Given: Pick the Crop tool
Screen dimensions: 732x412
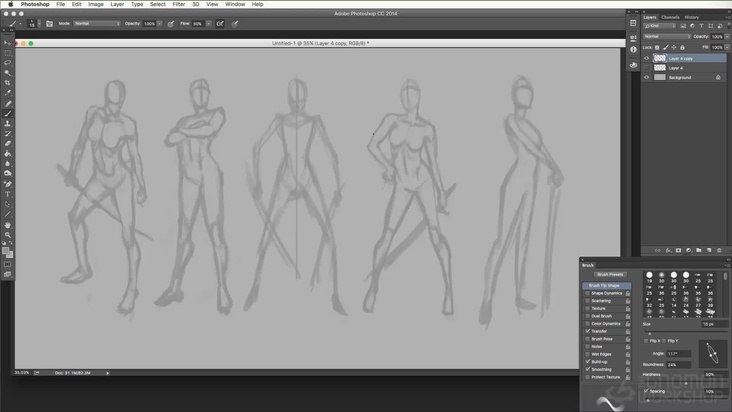Looking at the screenshot, I should click(x=8, y=83).
